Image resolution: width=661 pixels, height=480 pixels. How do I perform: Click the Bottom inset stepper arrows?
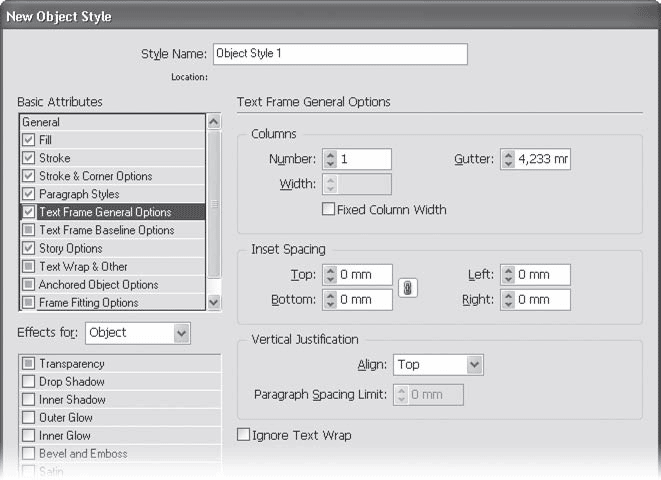328,299
